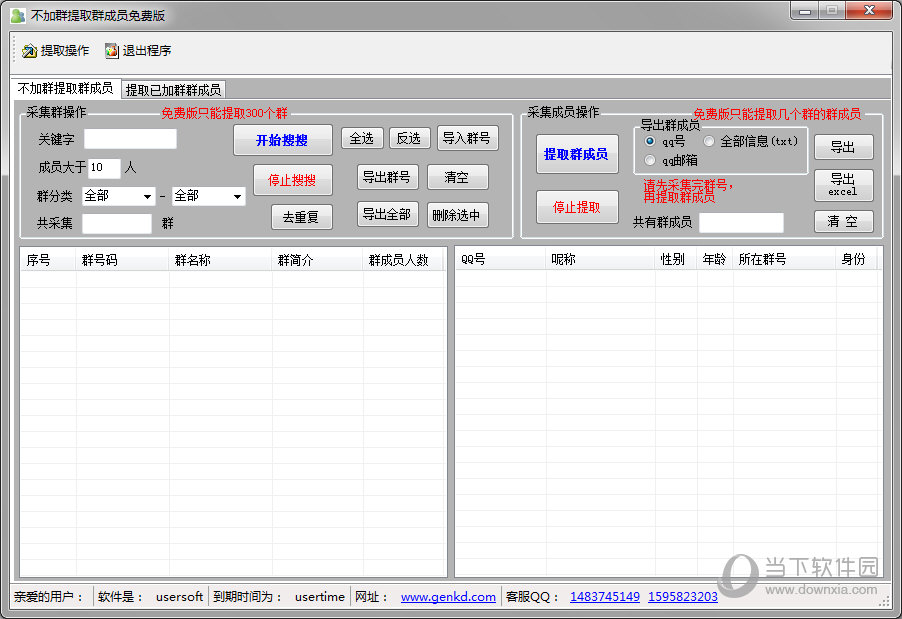902x619 pixels.
Task: Focus the 关键字 keyword input field
Action: click(130, 139)
